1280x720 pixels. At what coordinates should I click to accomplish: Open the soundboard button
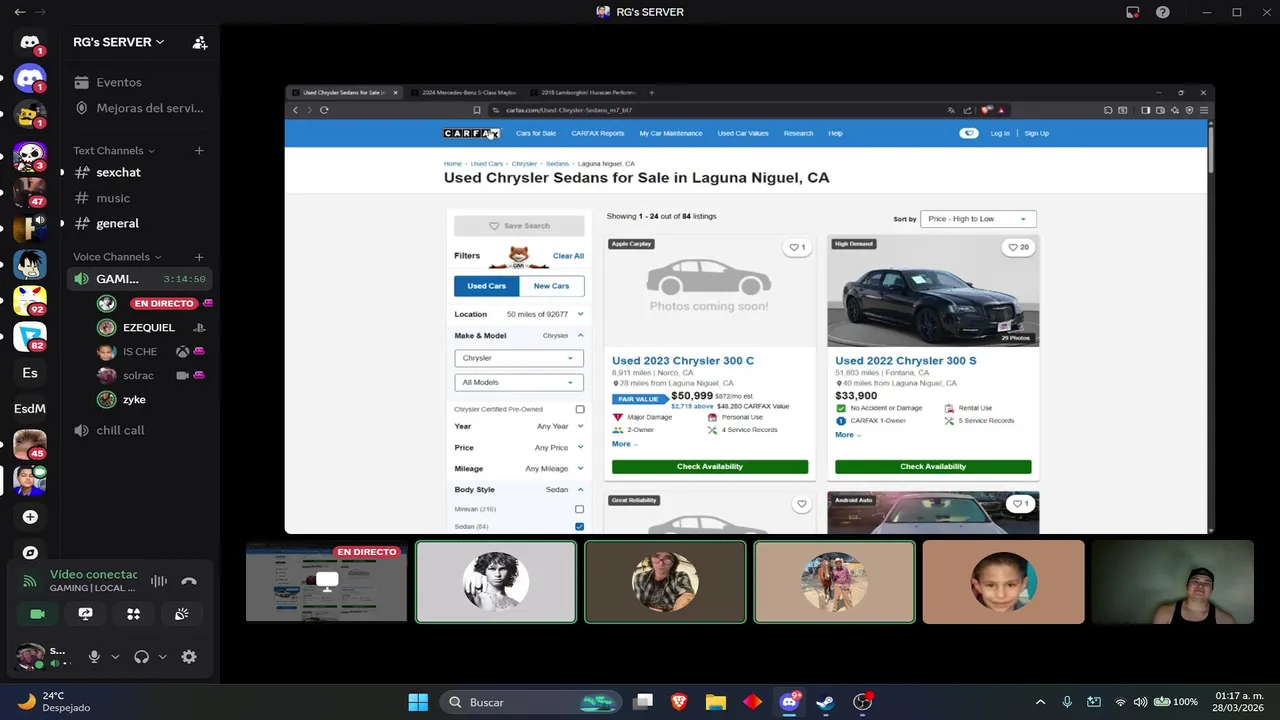(x=181, y=614)
